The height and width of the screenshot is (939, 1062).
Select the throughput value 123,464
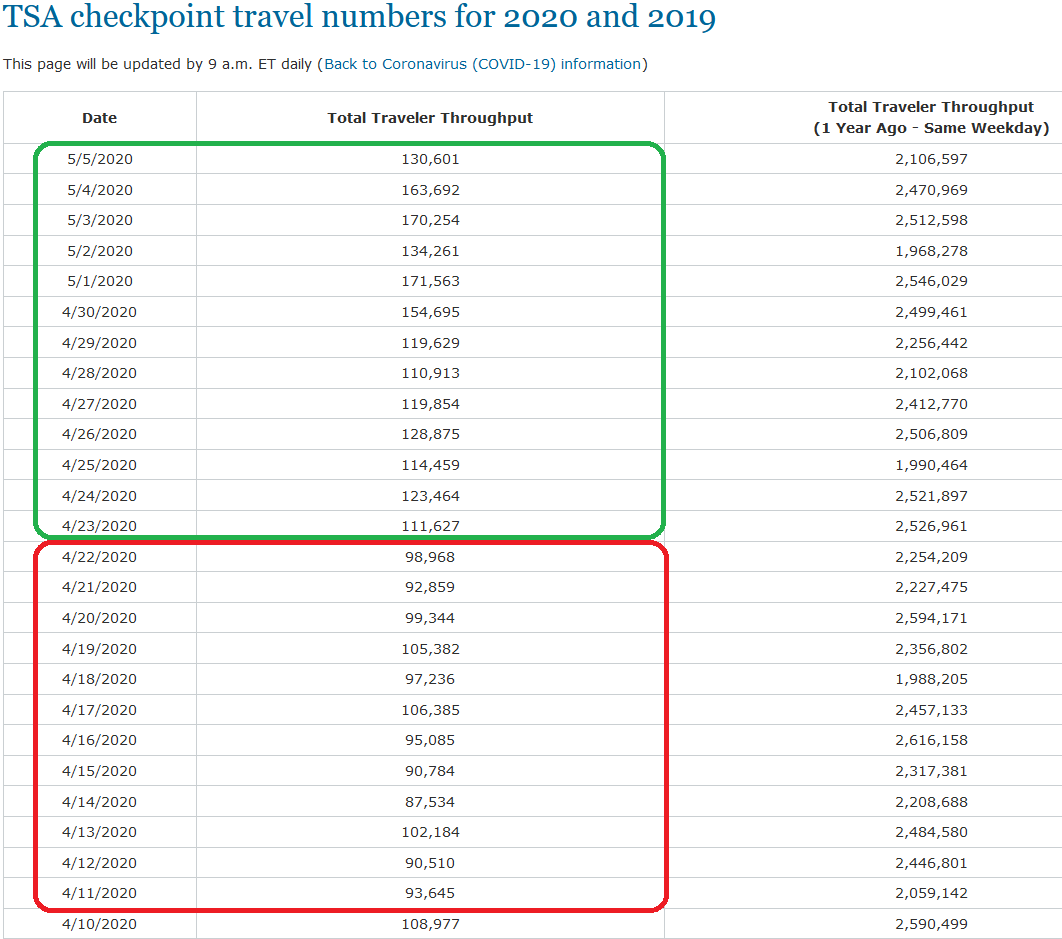430,497
